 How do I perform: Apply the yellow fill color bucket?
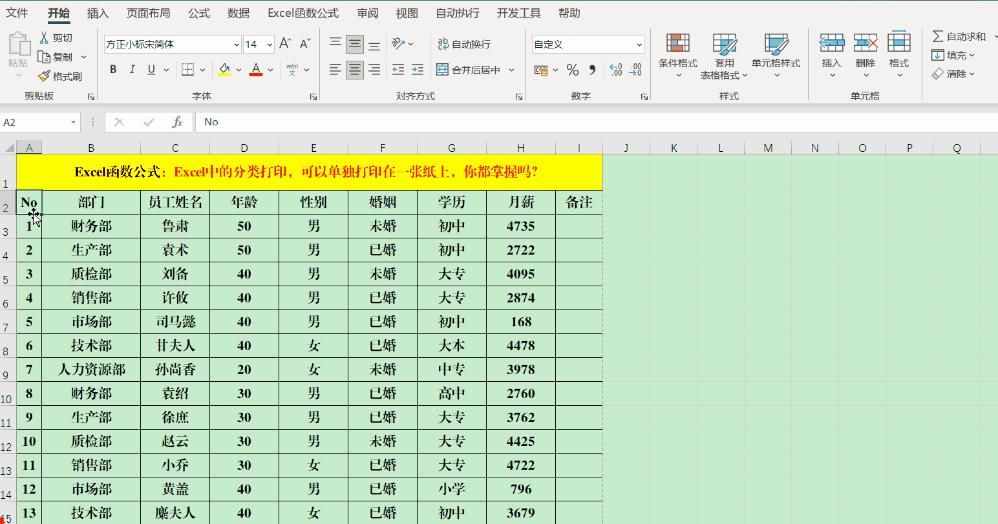224,69
